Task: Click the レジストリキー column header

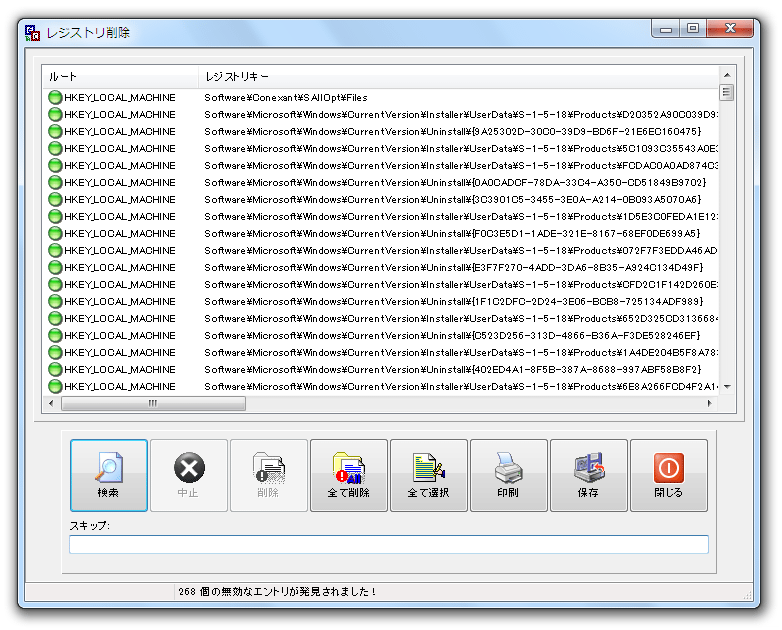Action: coord(458,77)
